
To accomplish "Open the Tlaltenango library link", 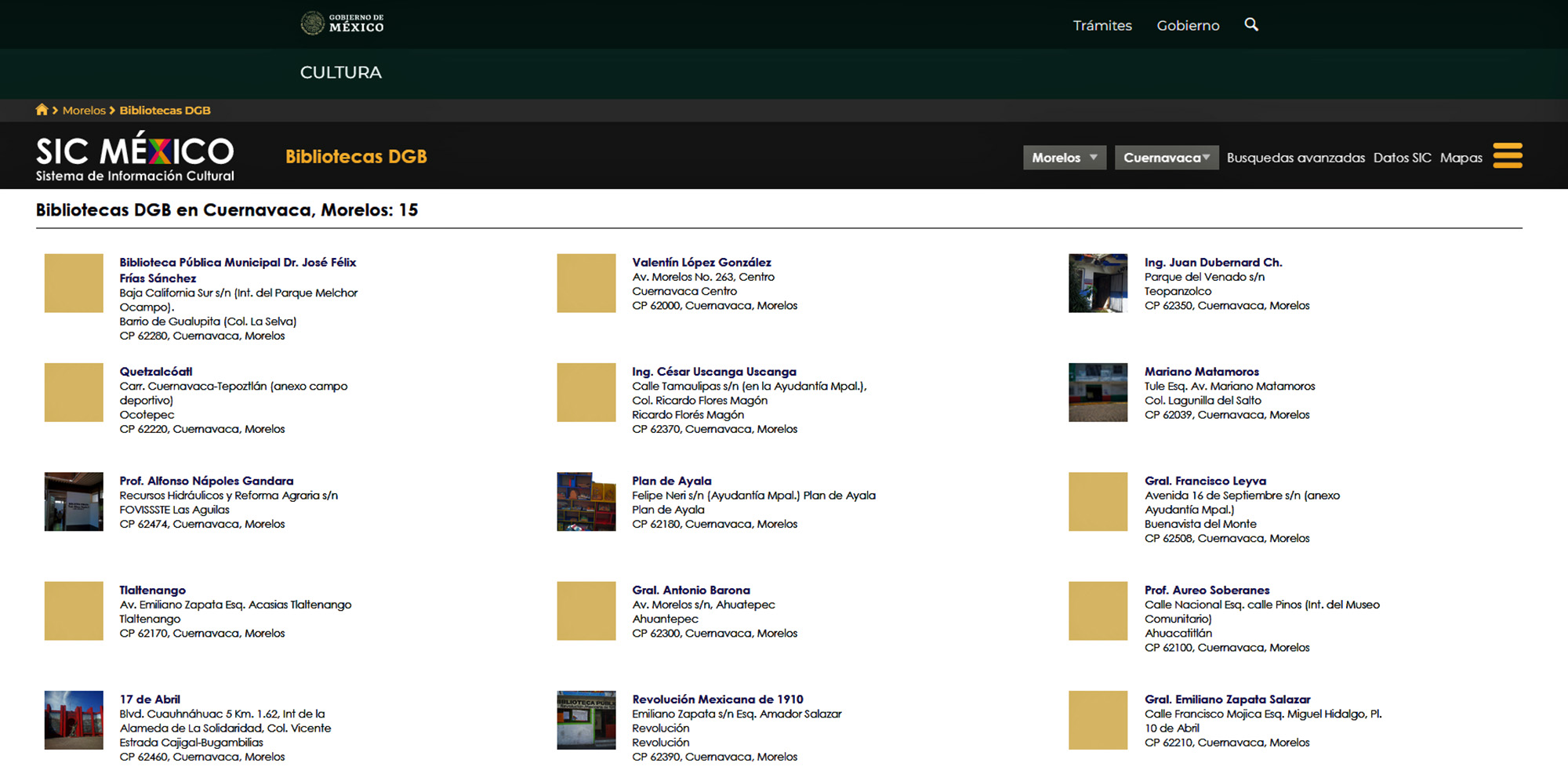I will [x=153, y=590].
